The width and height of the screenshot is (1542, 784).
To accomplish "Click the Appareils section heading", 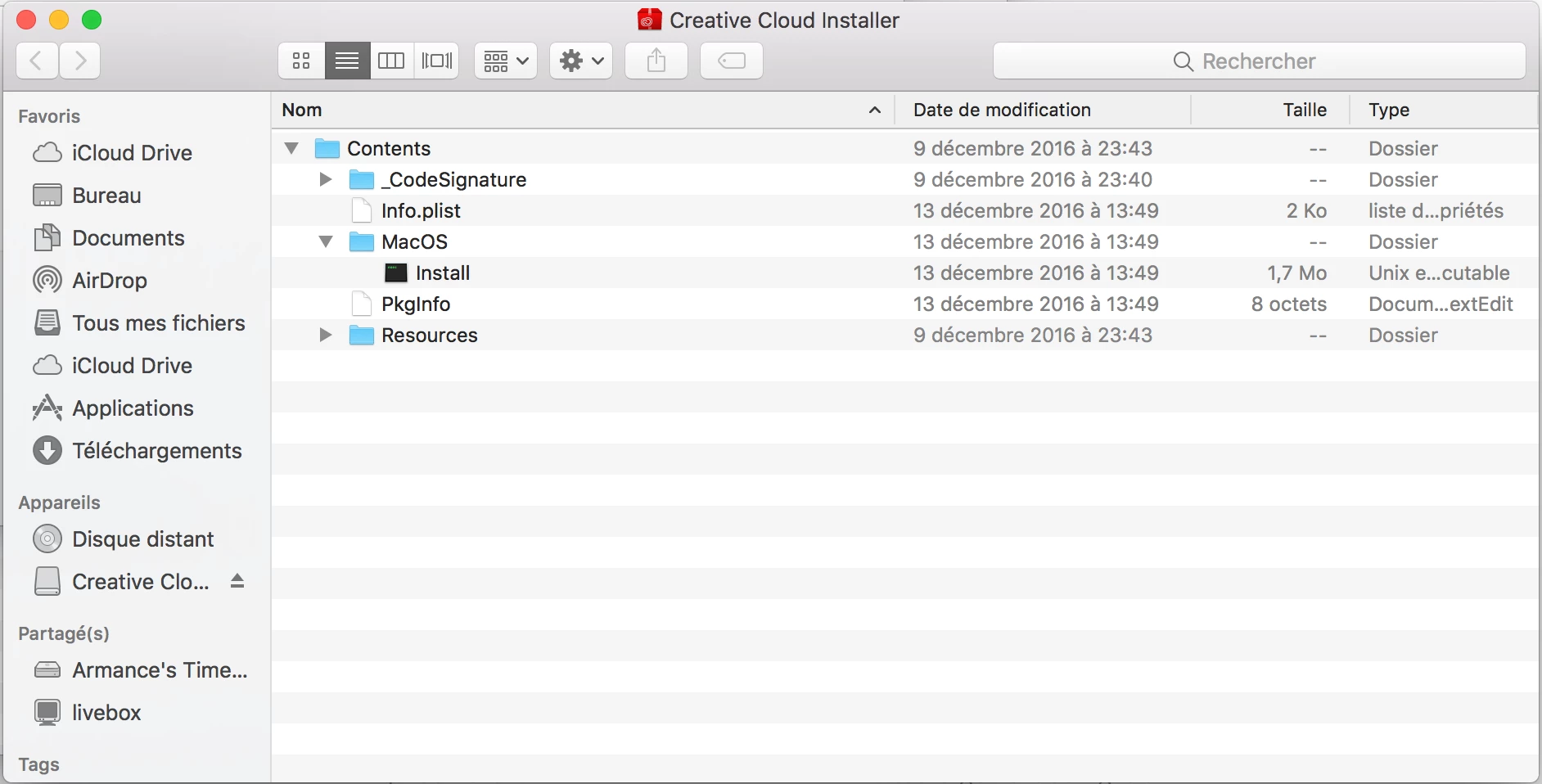I will click(59, 502).
